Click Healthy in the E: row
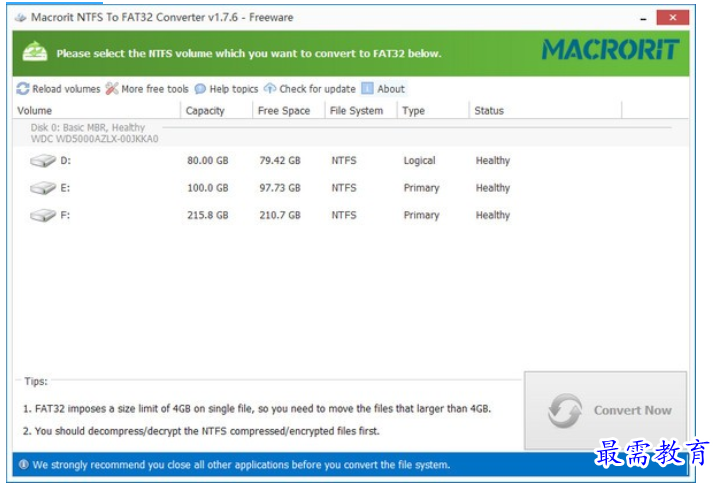This screenshot has height=484, width=718. [x=493, y=188]
